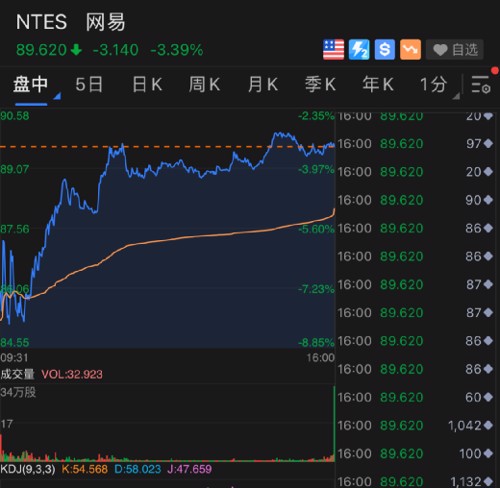The height and width of the screenshot is (488, 500).
Task: Click diamond icon on the 1,042 trade row
Action: (x=488, y=425)
